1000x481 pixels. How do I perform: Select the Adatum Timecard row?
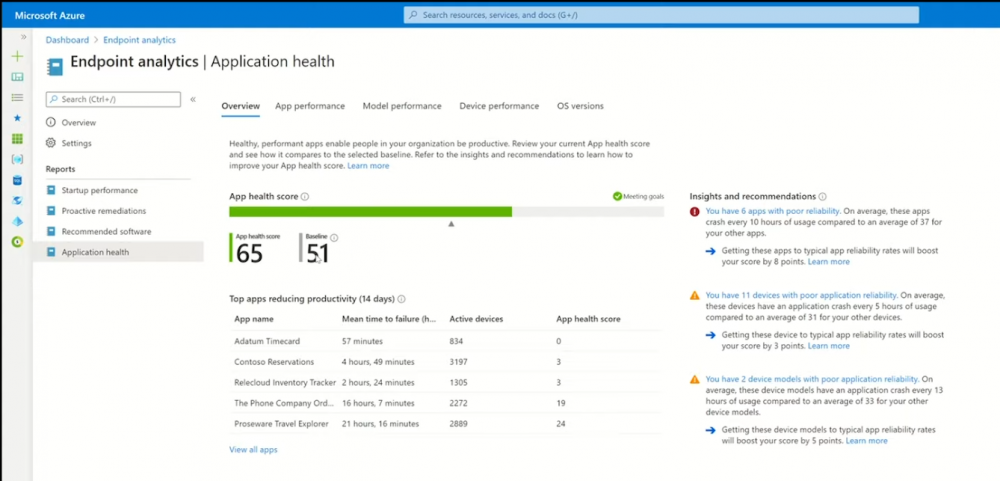[445, 341]
